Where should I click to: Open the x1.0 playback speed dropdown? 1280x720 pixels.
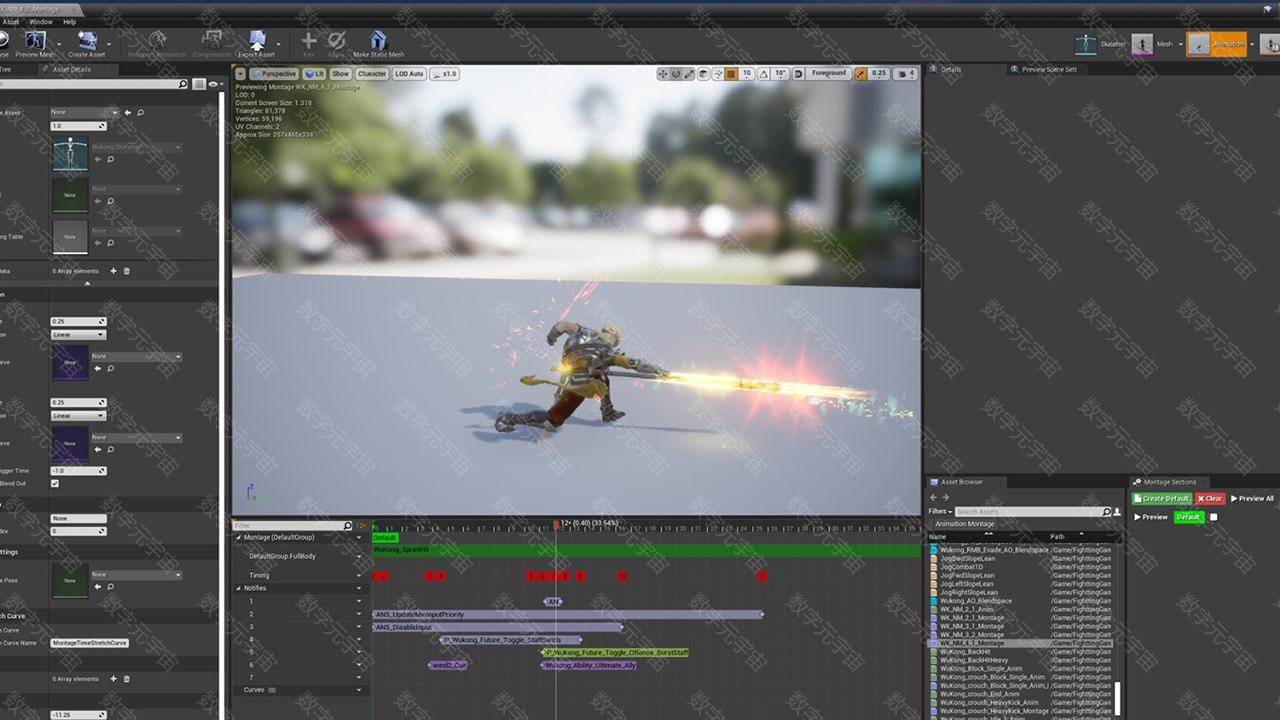click(x=446, y=74)
